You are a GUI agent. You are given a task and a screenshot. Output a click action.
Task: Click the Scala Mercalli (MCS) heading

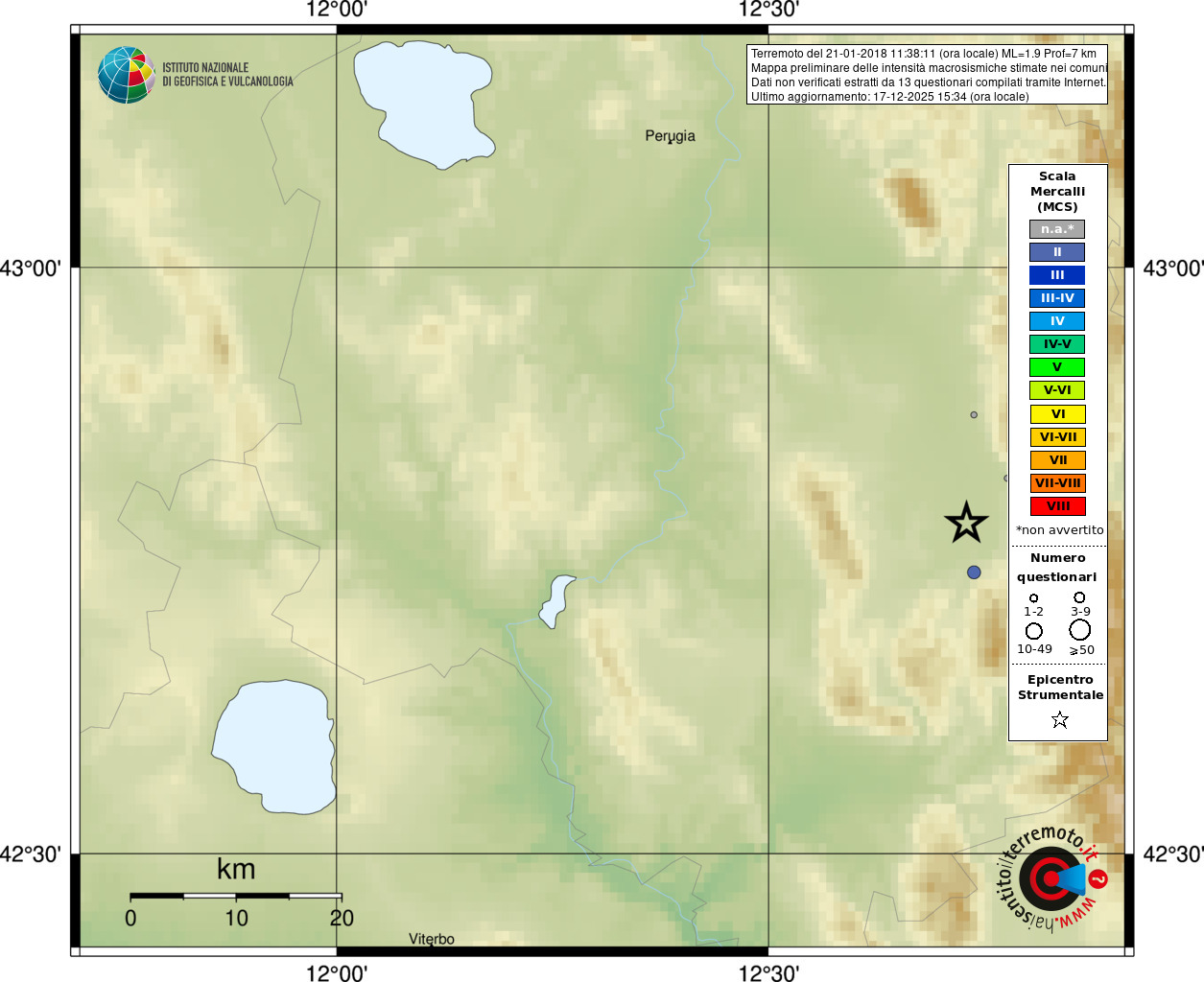point(1057,192)
